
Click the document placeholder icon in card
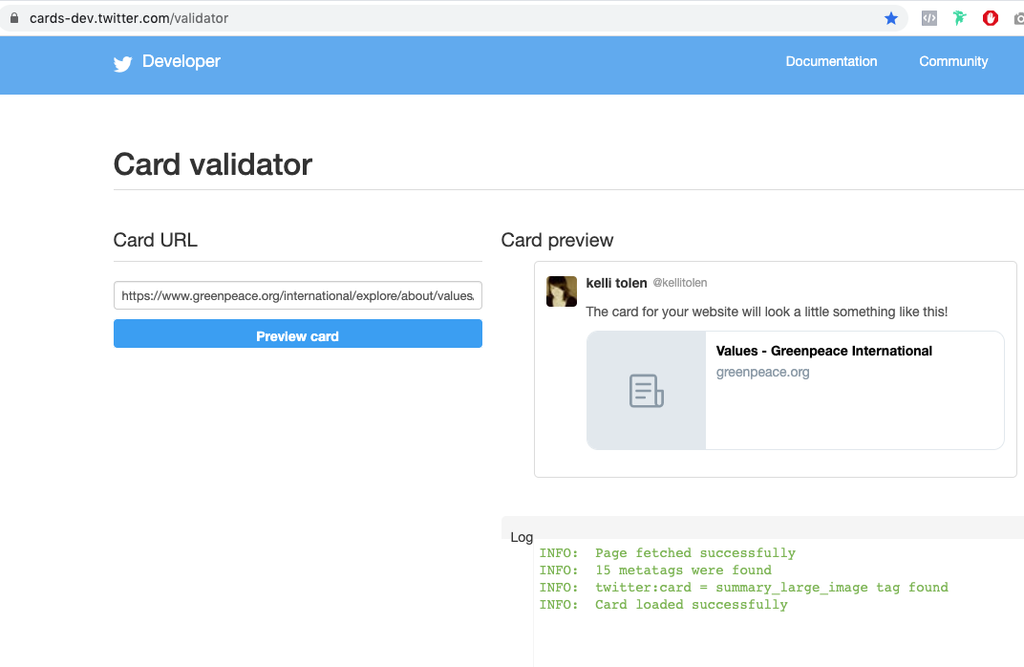pos(646,391)
